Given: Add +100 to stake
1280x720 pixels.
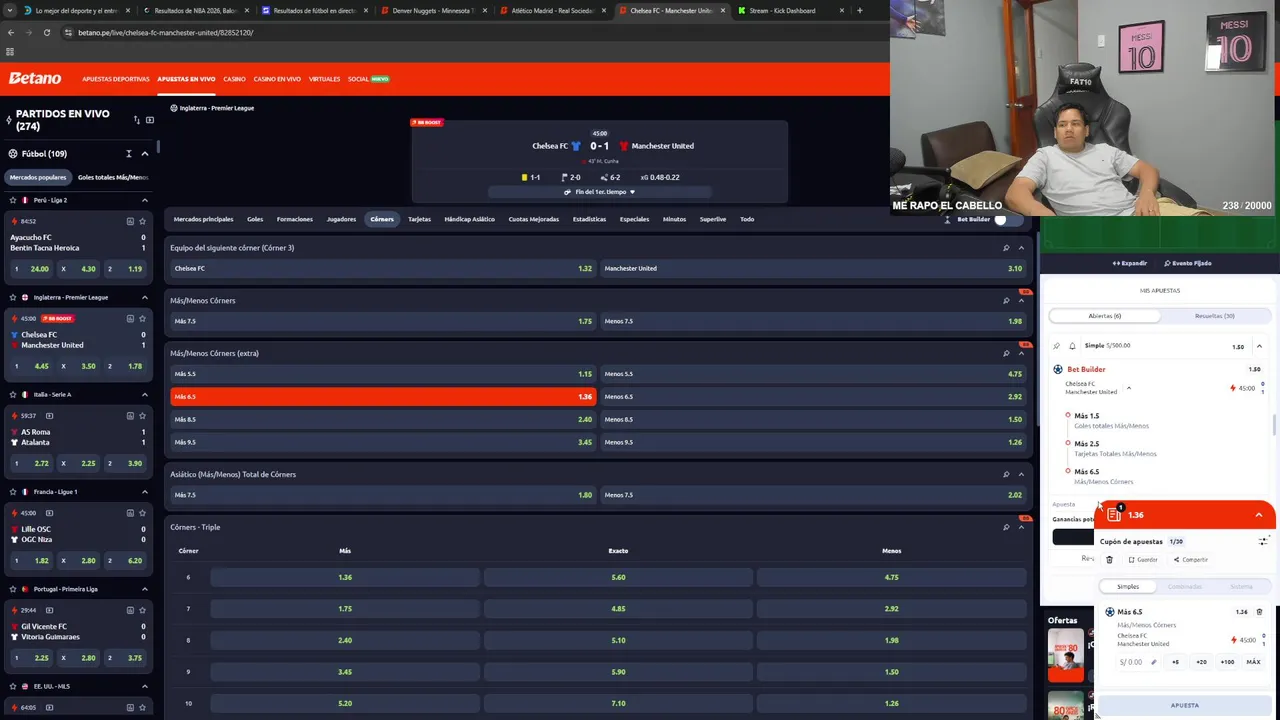Looking at the screenshot, I should (1227, 662).
